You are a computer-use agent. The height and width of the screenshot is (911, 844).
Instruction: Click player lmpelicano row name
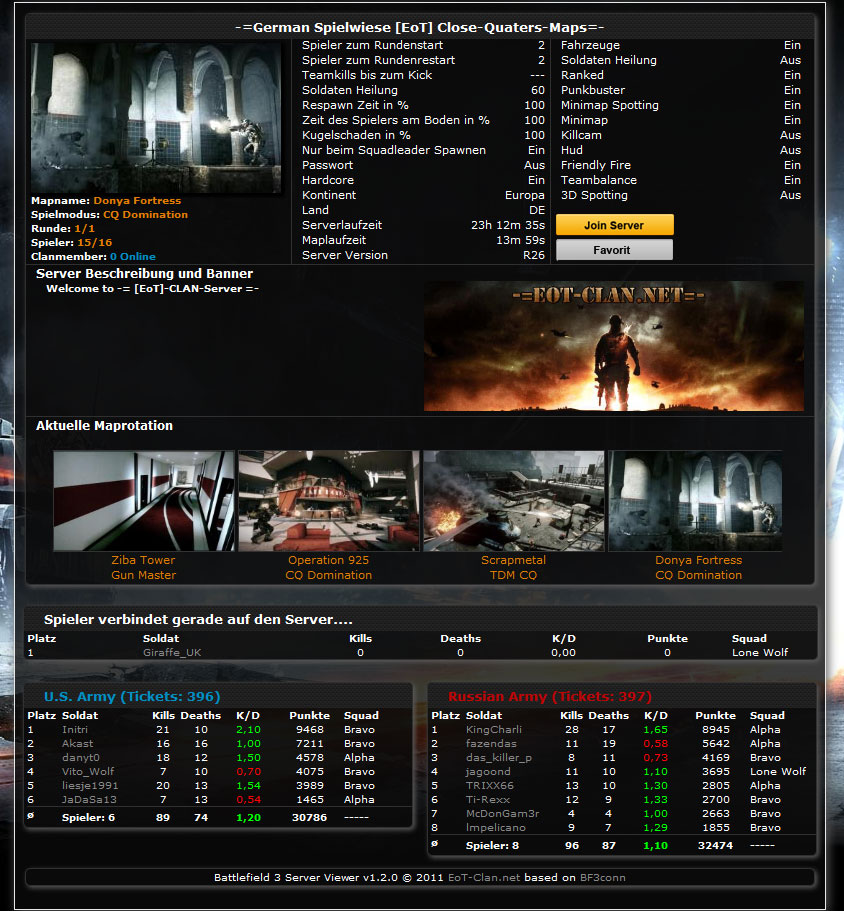point(495,827)
